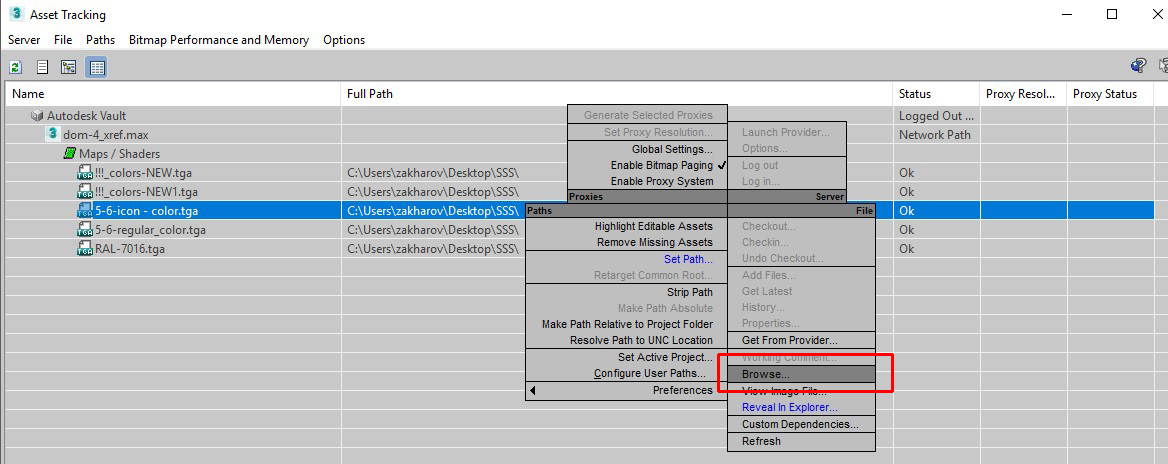Screen dimensions: 1168x464
Task: Choose Get From Provider... entry
Action: [x=790, y=340]
